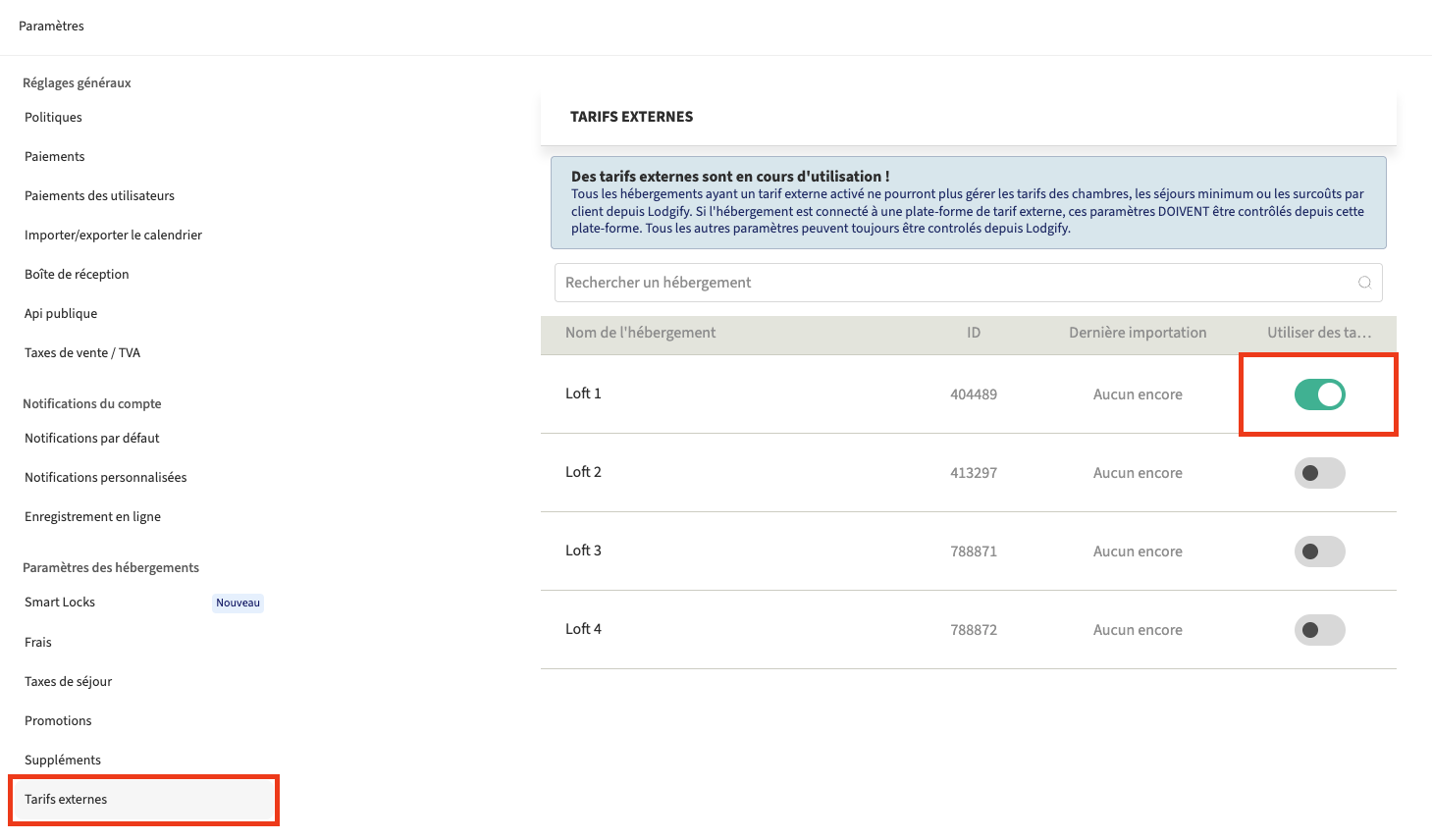Image resolution: width=1432 pixels, height=840 pixels.
Task: Open Paiements des utilisateurs
Action: [99, 195]
